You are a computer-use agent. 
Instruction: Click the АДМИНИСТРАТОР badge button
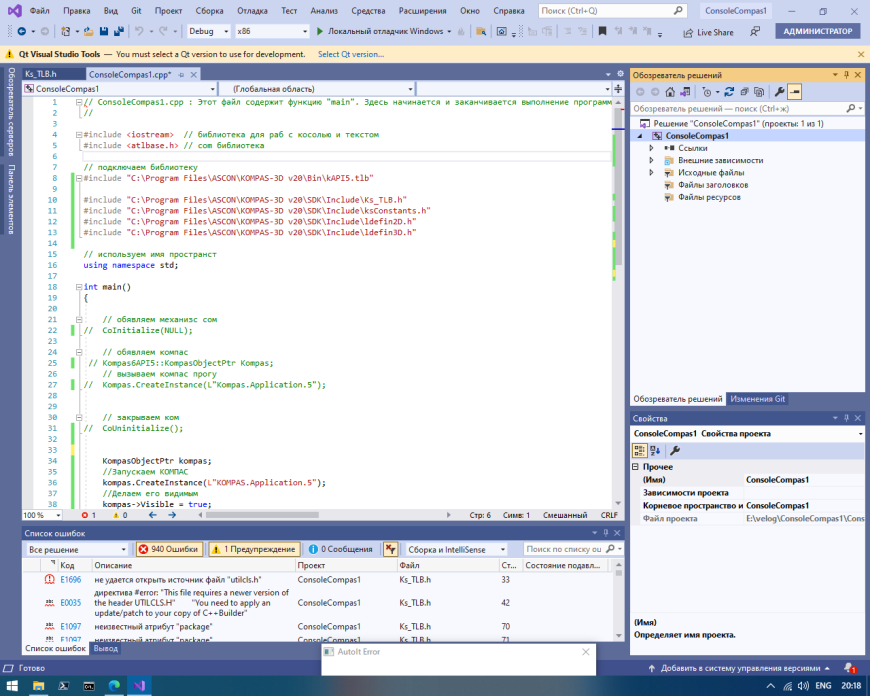[x=817, y=32]
